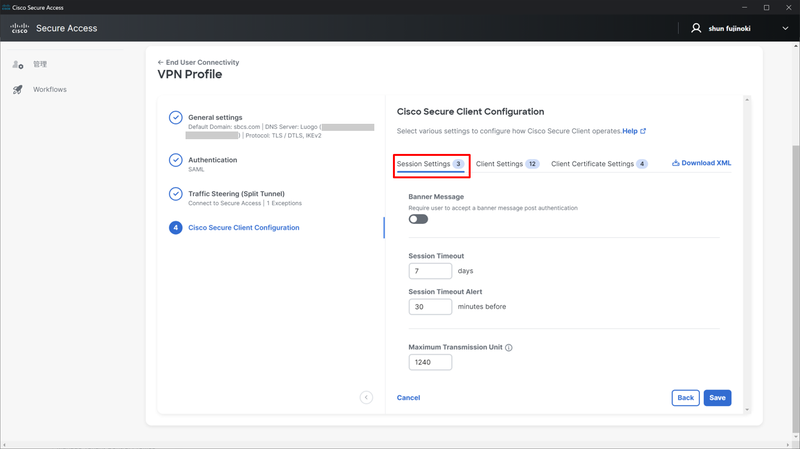
Task: Select the General settings step checkmark
Action: [x=176, y=117]
